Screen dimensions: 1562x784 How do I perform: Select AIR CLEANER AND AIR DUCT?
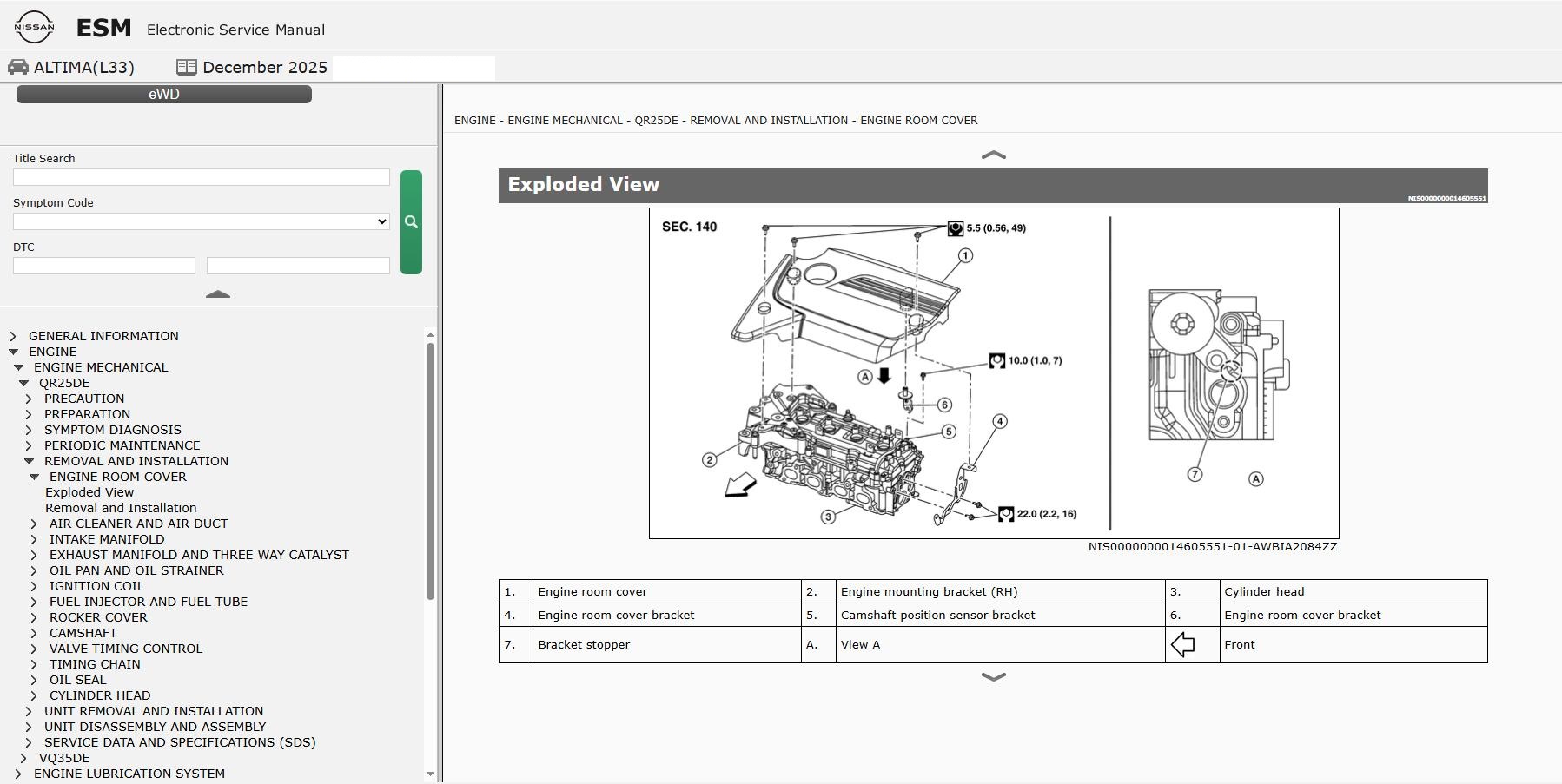coord(138,524)
